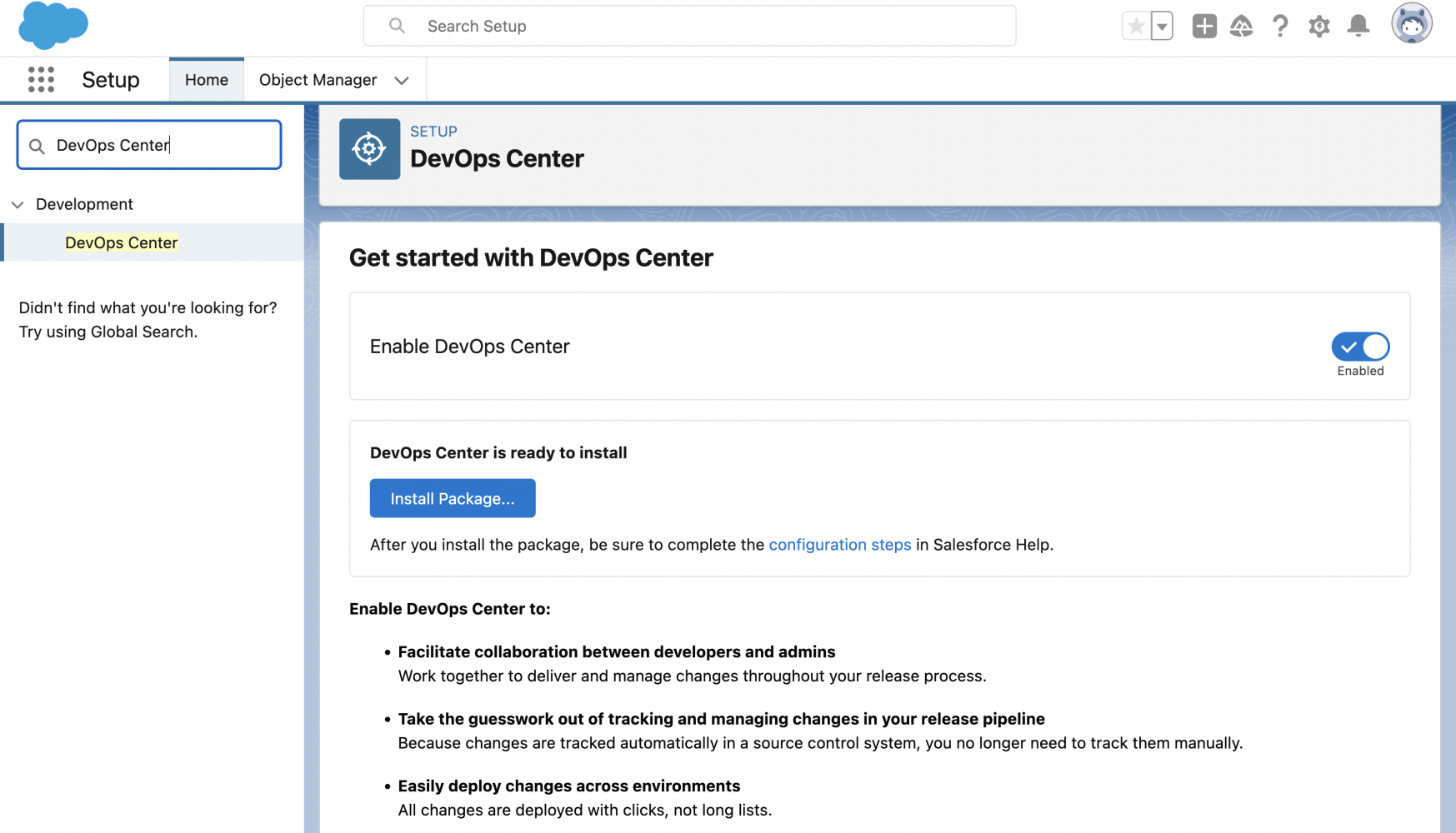Click the DevOps Center header icon
The image size is (1456, 833).
click(369, 149)
